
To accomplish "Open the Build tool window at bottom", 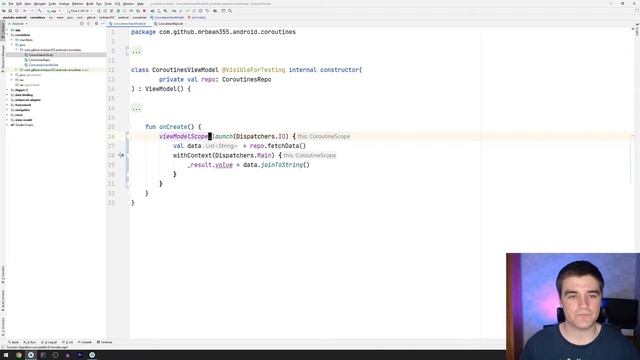I will point(13,342).
